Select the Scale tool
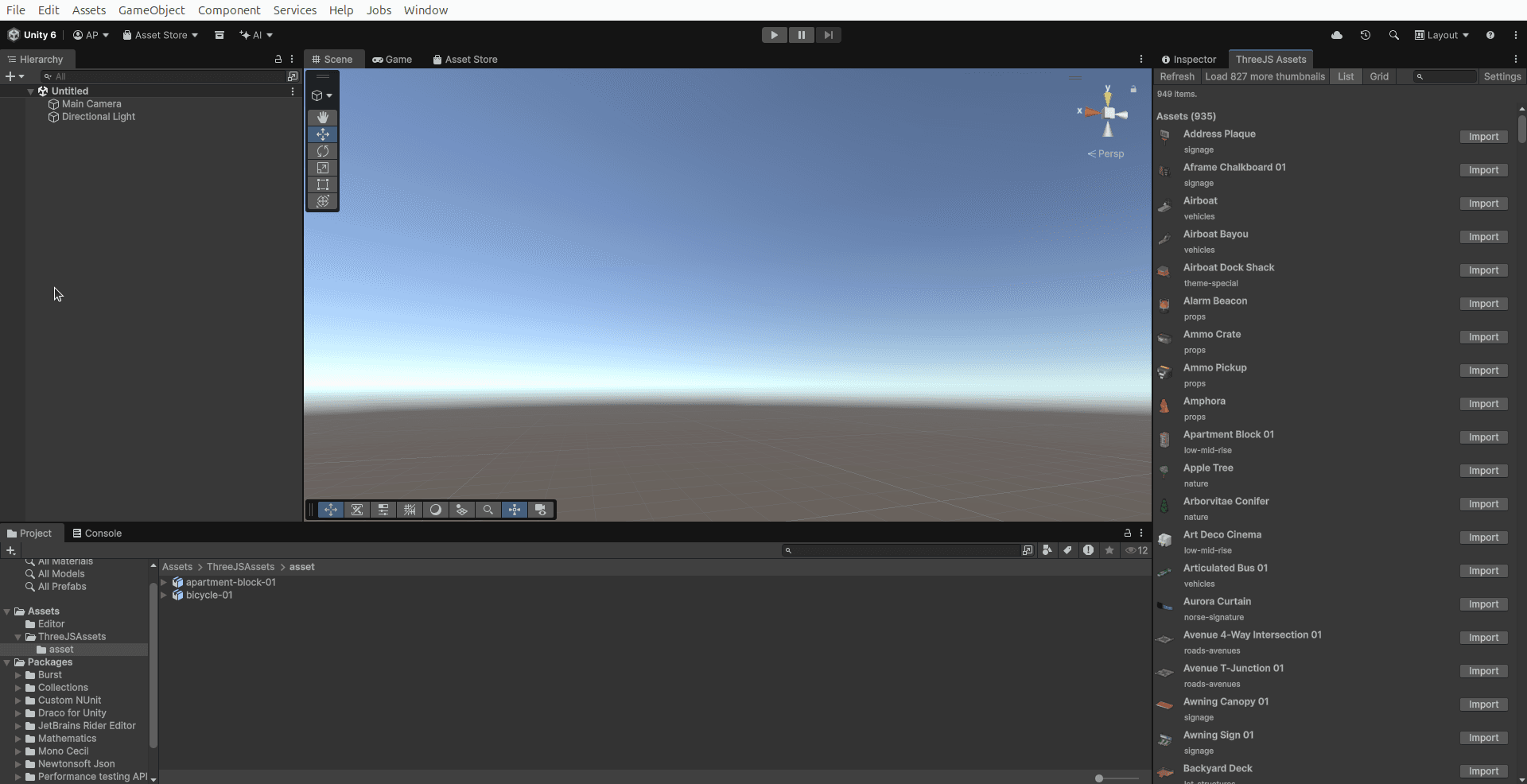This screenshot has height=784, width=1527. (323, 168)
